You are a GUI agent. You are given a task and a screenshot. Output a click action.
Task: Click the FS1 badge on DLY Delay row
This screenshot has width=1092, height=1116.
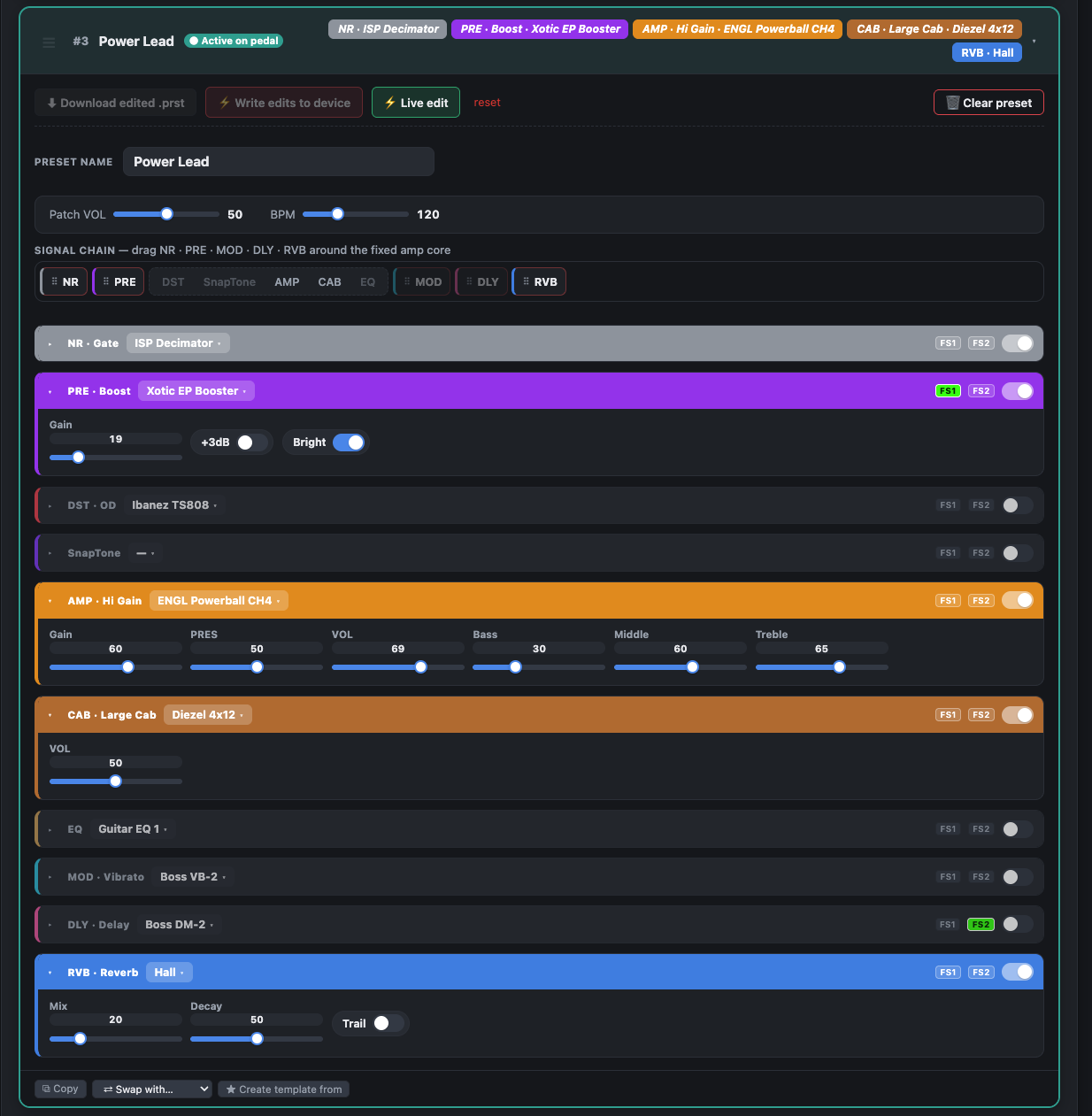click(948, 925)
